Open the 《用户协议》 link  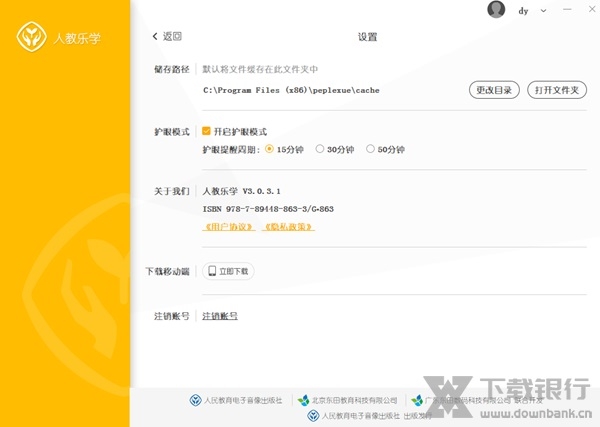coord(229,227)
